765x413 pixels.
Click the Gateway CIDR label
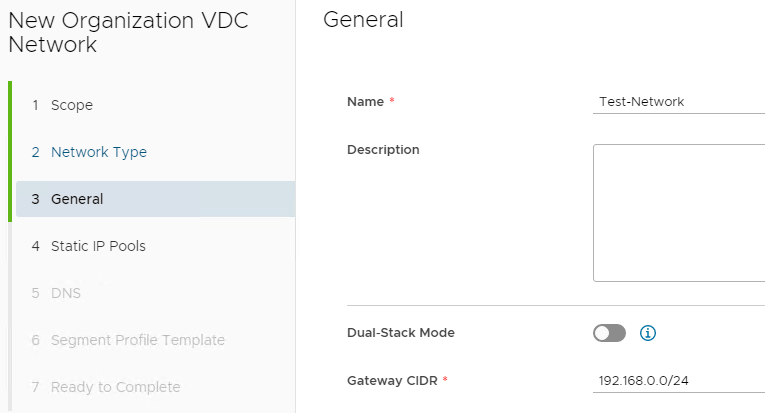[x=392, y=381]
